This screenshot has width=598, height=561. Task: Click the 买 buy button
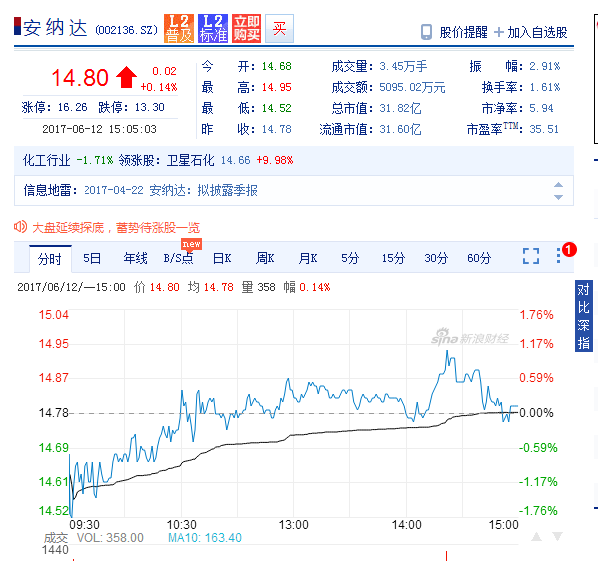point(279,28)
